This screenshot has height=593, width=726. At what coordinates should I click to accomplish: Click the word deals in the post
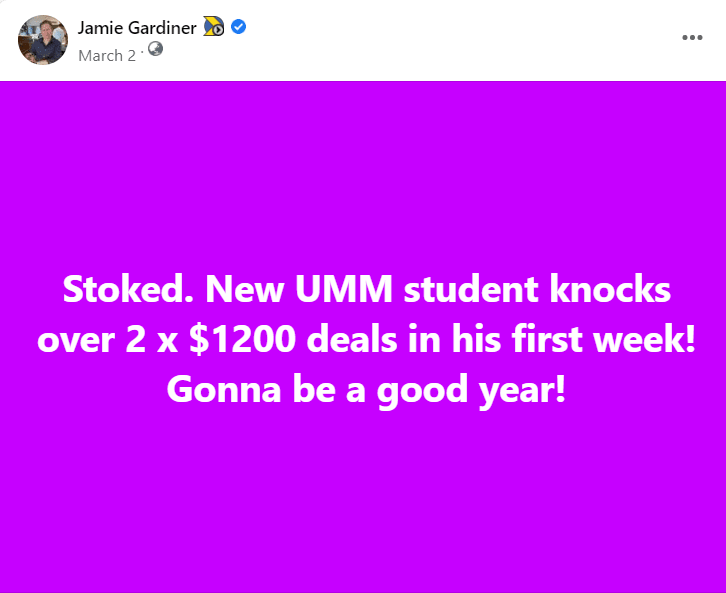(351, 339)
